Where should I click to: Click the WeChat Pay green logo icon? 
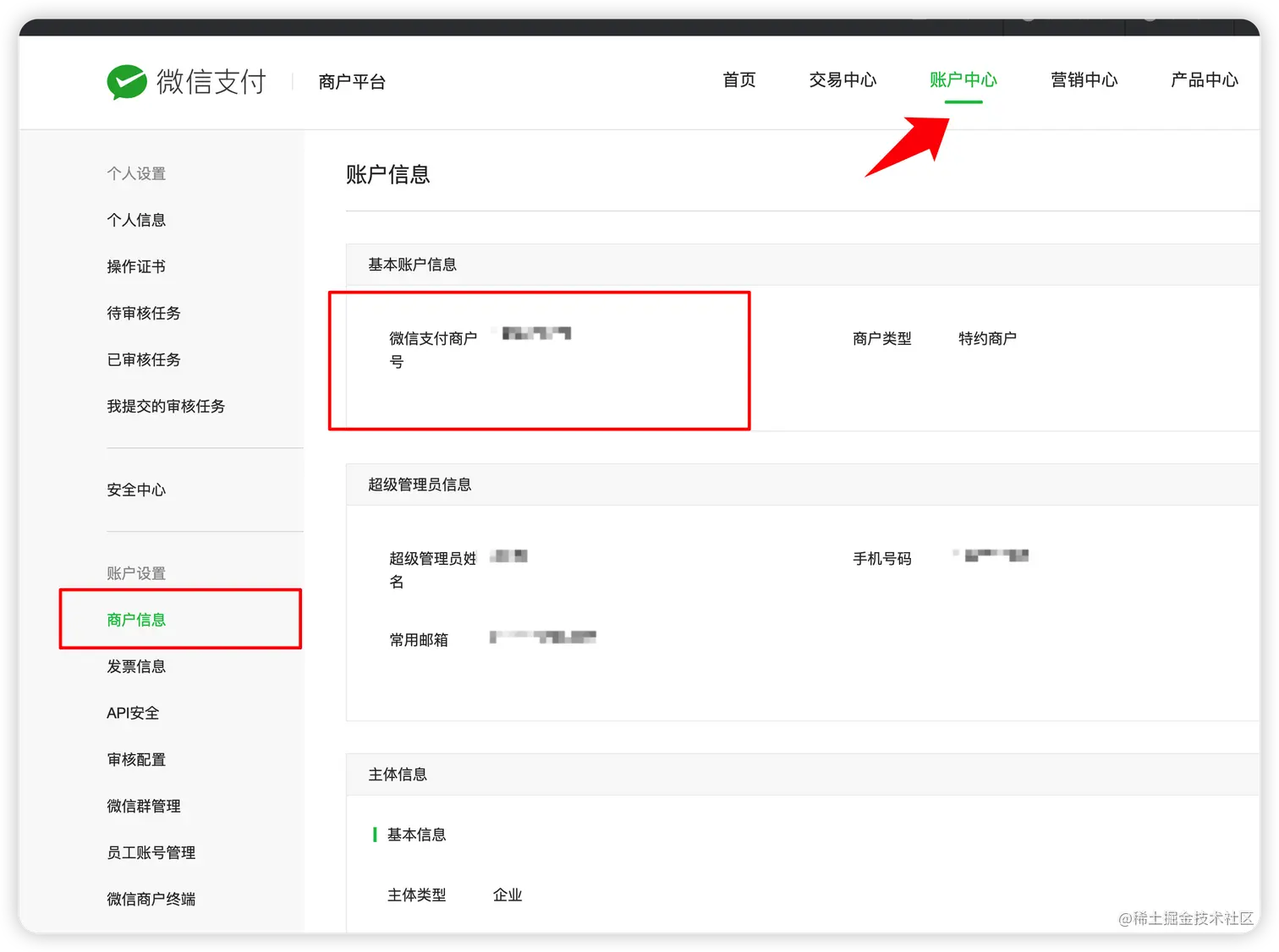click(x=127, y=82)
